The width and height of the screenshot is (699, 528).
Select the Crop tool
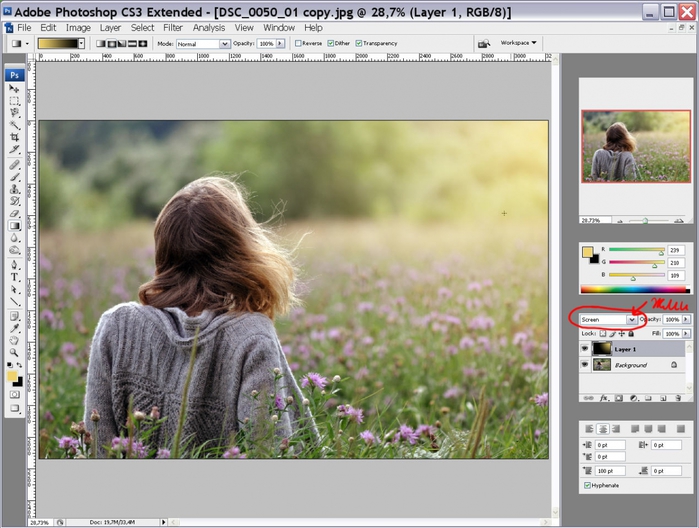[15, 138]
